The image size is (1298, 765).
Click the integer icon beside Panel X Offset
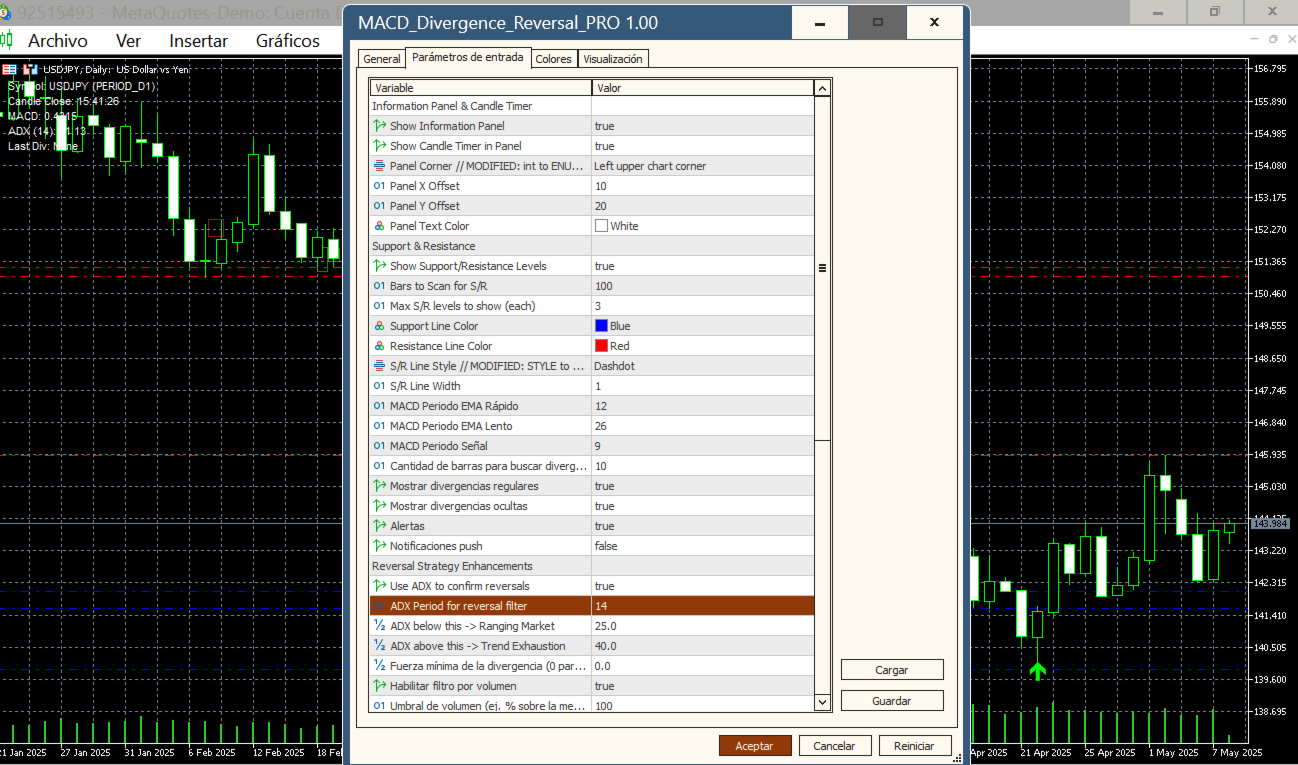point(379,186)
